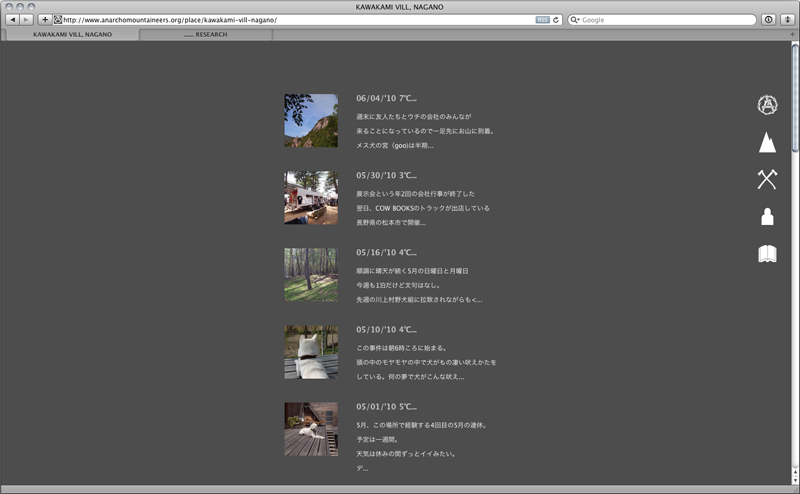Reload the page with the refresh icon

click(x=556, y=19)
